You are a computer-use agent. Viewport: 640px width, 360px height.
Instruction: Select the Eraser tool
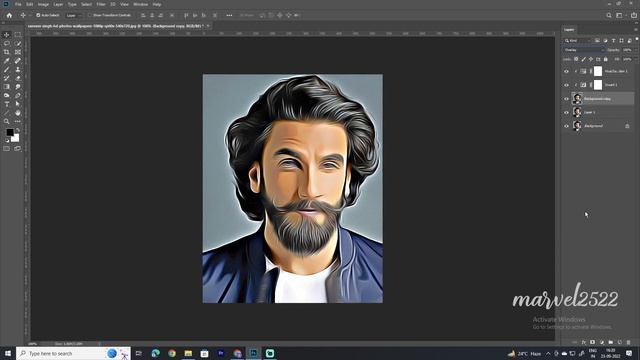point(18,78)
